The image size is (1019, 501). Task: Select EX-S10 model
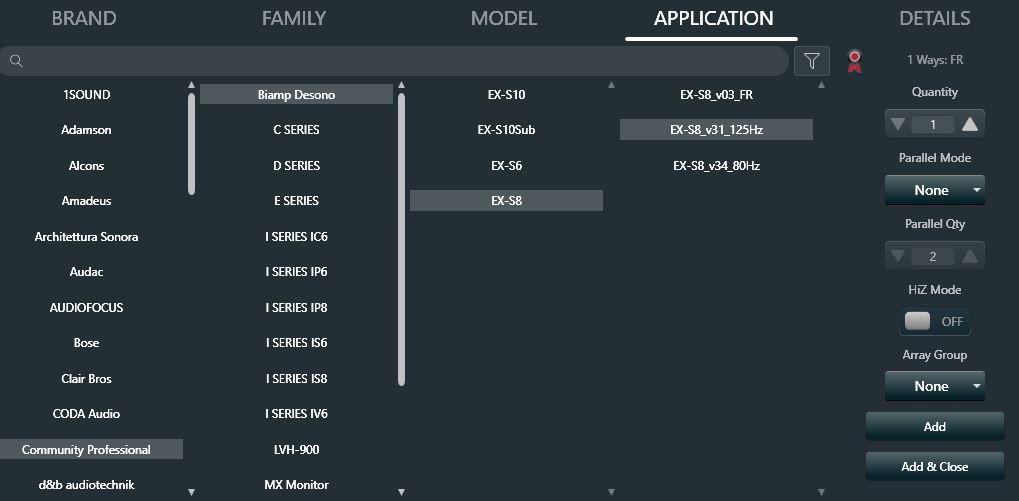[506, 95]
